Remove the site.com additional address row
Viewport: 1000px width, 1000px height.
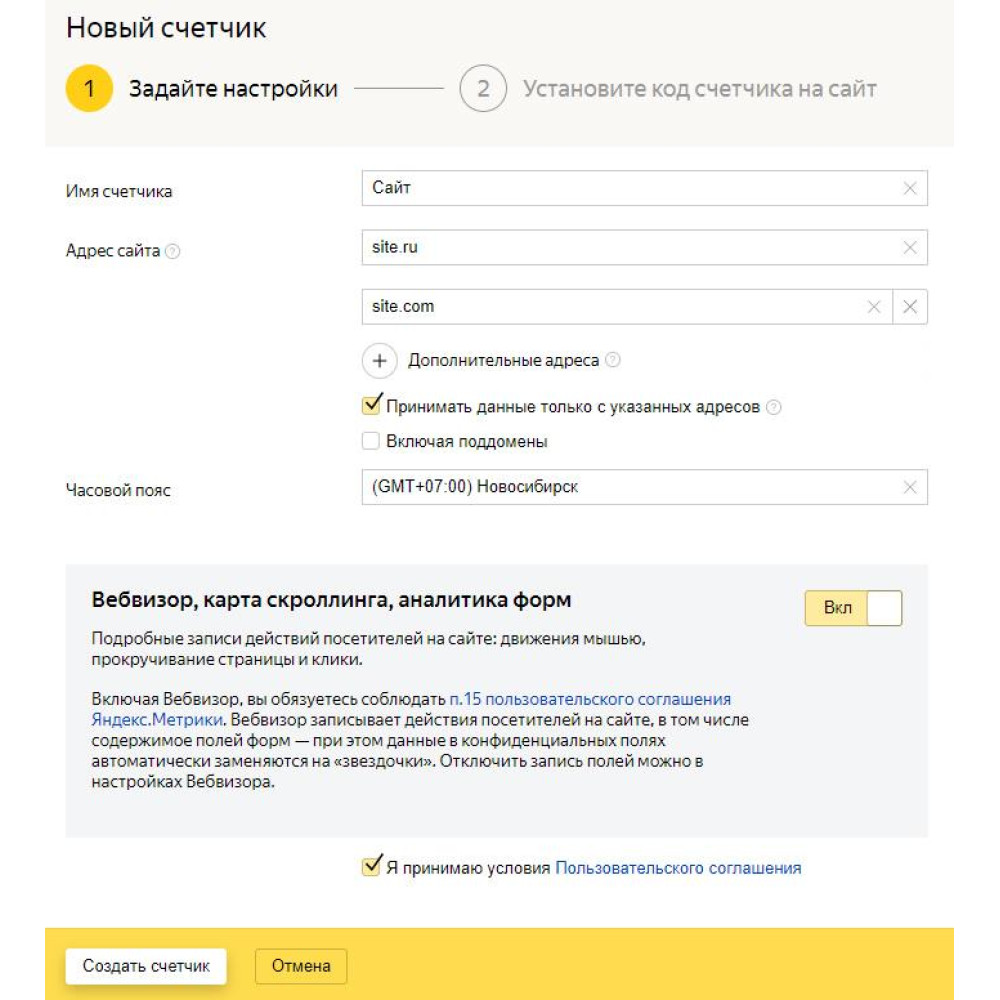click(910, 307)
